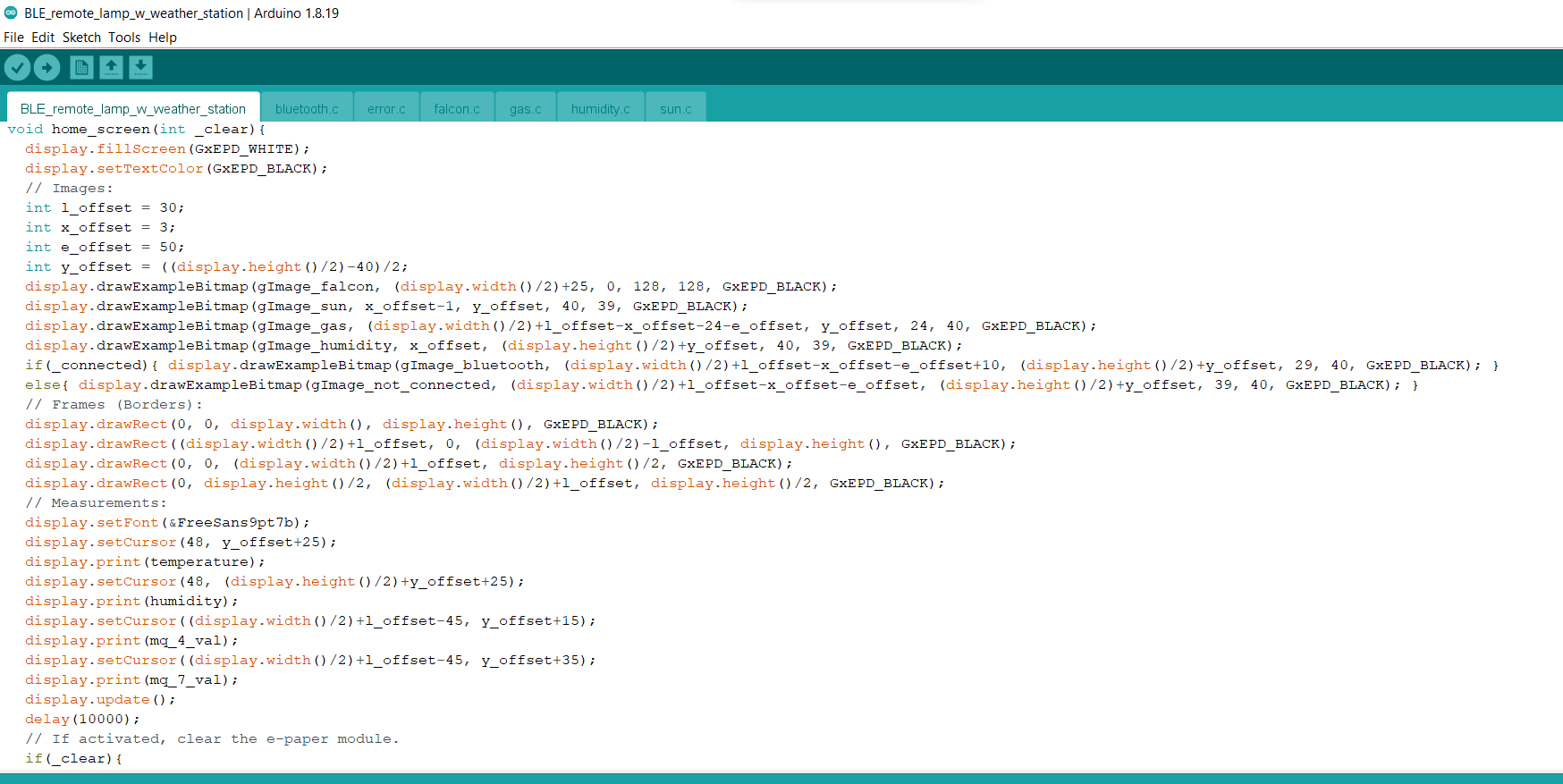Switch to the bluetooth.c tab
The image size is (1563, 784).
point(307,108)
